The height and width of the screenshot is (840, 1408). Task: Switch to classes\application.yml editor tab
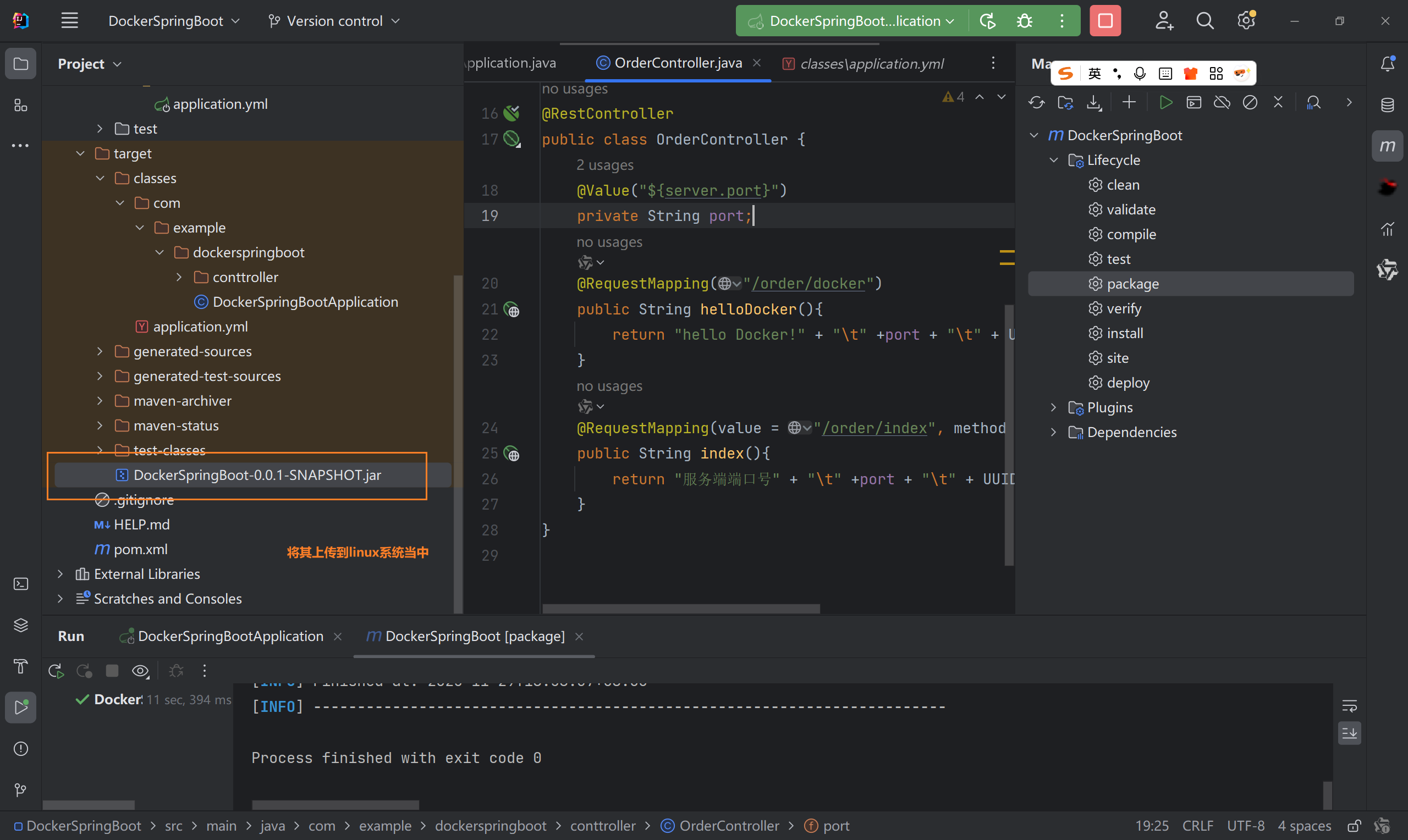[871, 63]
